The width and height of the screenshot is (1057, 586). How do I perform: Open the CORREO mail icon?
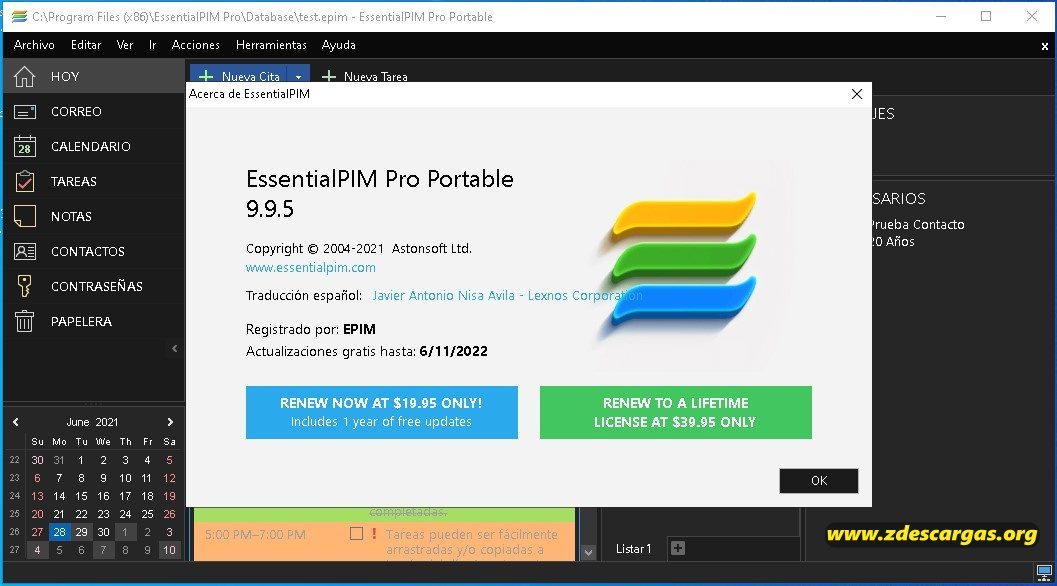(25, 112)
